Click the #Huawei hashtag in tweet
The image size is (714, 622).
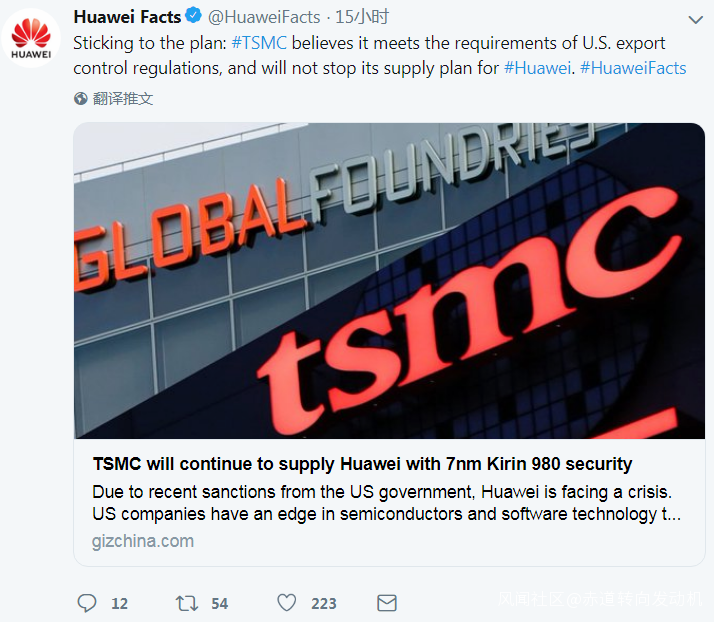537,68
